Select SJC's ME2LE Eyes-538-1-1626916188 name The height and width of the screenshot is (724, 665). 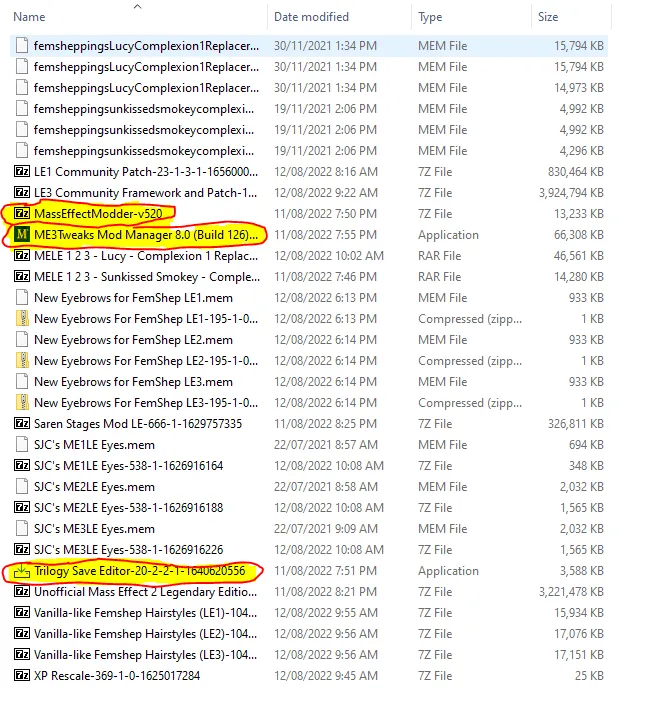pos(128,508)
